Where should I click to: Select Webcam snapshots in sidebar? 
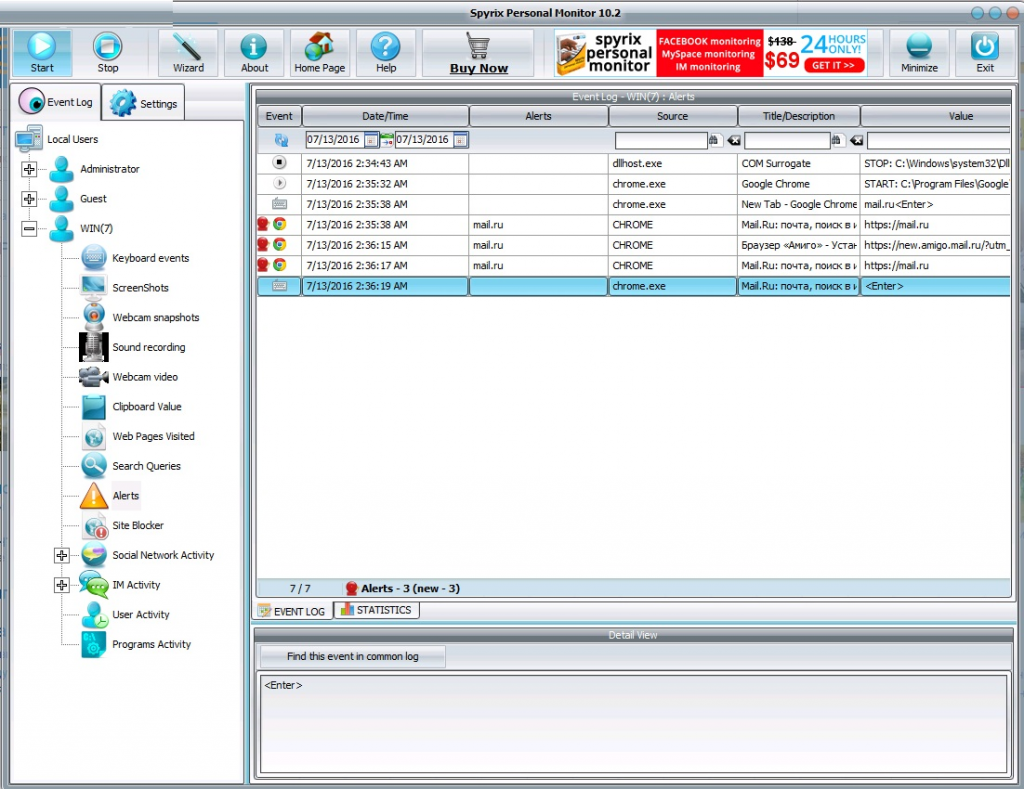pos(155,318)
